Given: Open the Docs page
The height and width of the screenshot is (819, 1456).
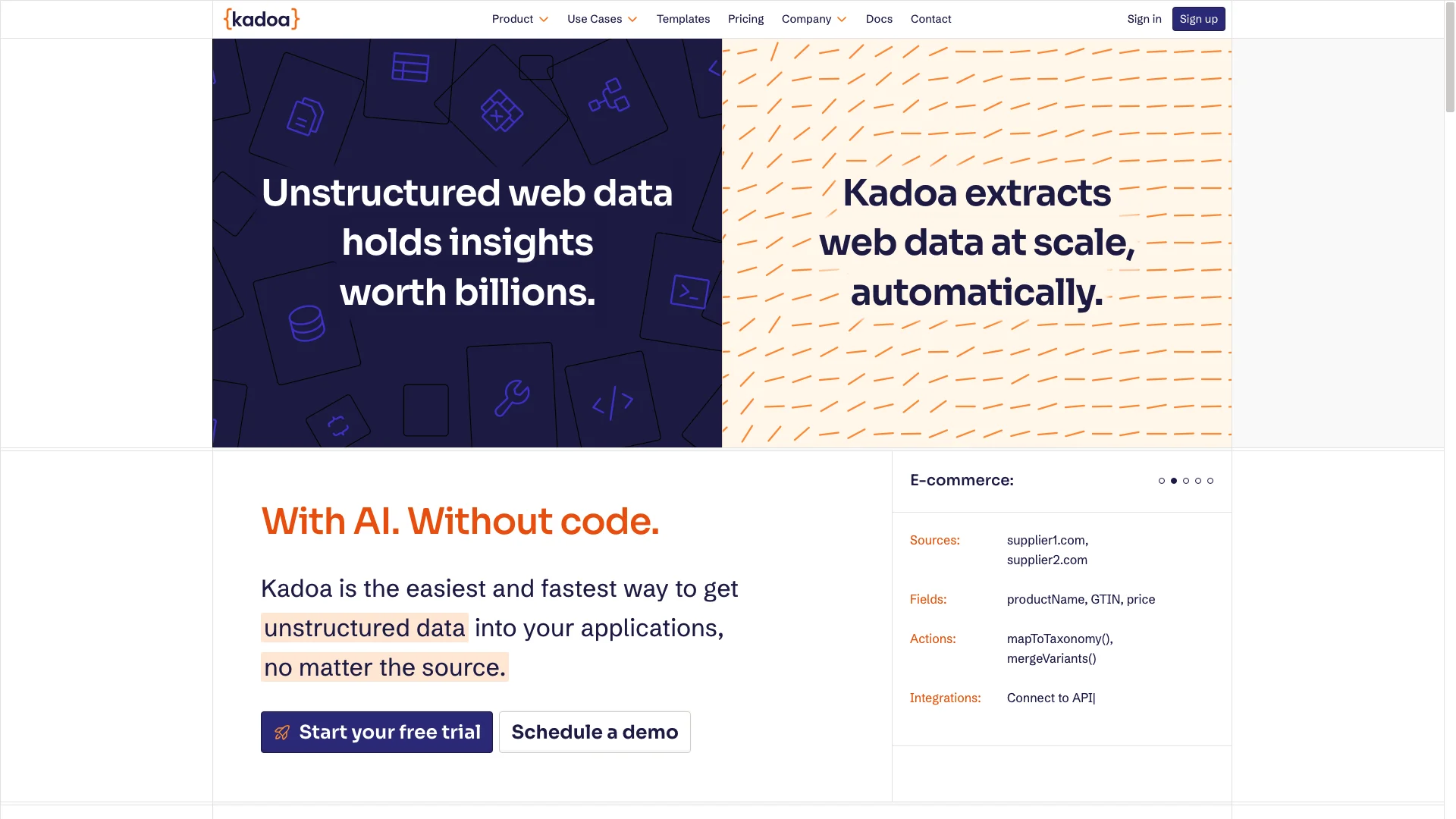Looking at the screenshot, I should point(879,18).
